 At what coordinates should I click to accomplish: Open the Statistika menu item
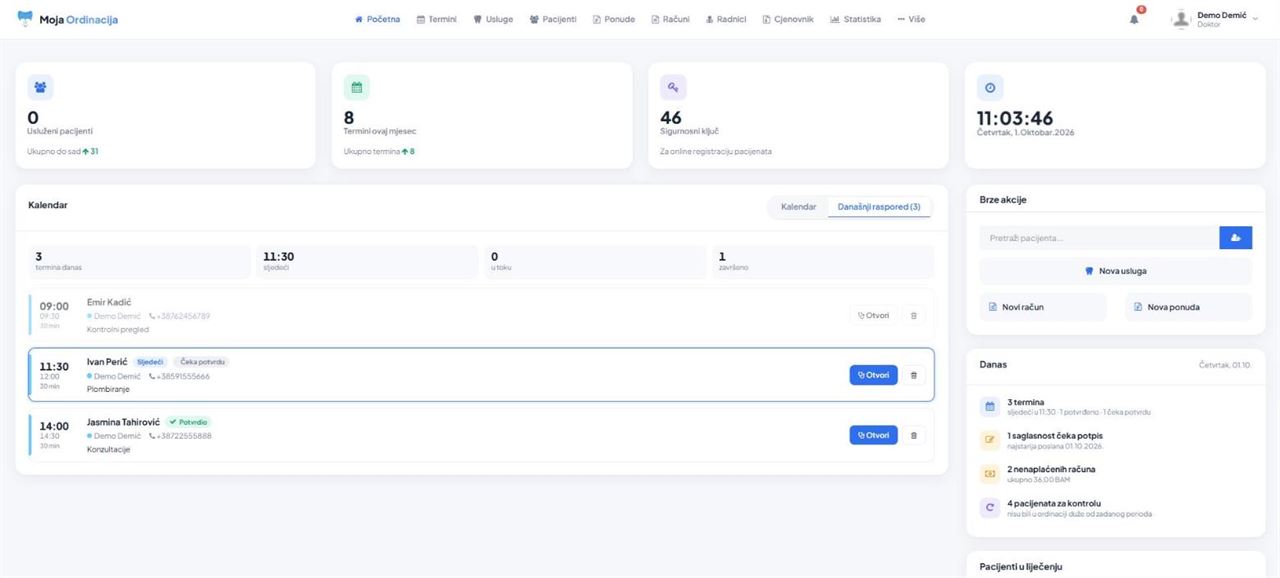[855, 19]
